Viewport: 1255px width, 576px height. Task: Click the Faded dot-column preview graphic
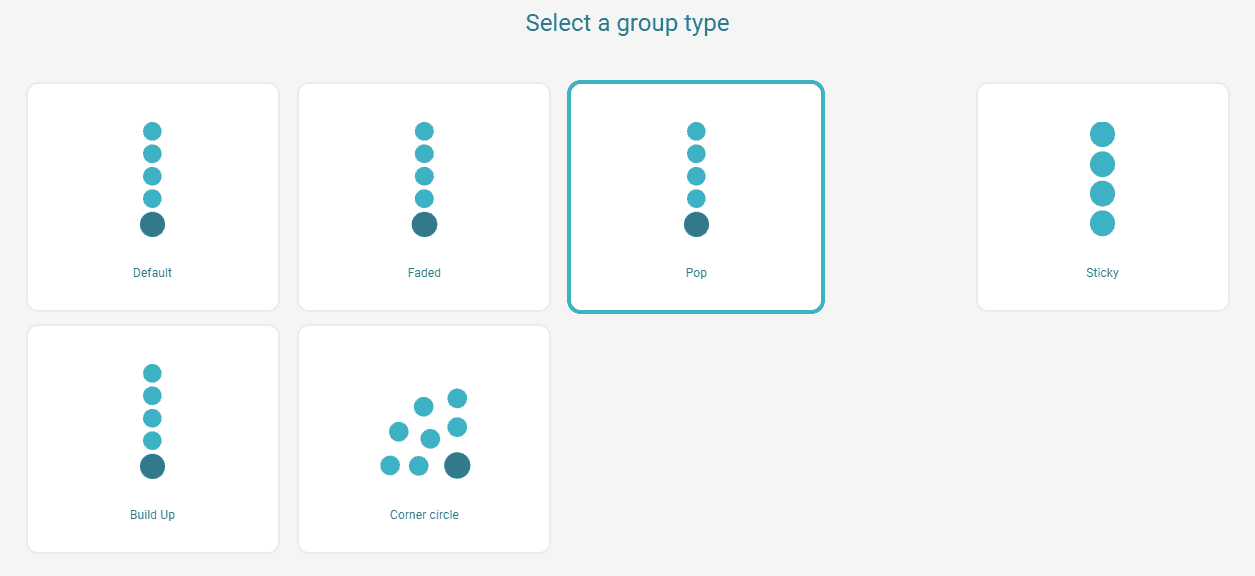pos(424,176)
